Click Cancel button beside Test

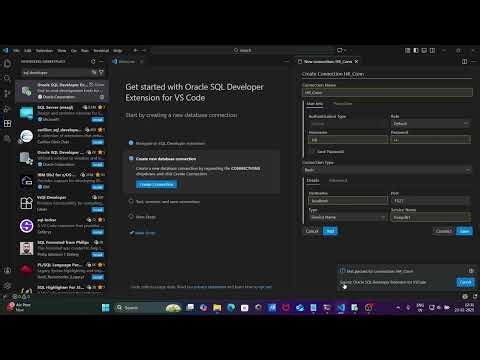(x=312, y=231)
